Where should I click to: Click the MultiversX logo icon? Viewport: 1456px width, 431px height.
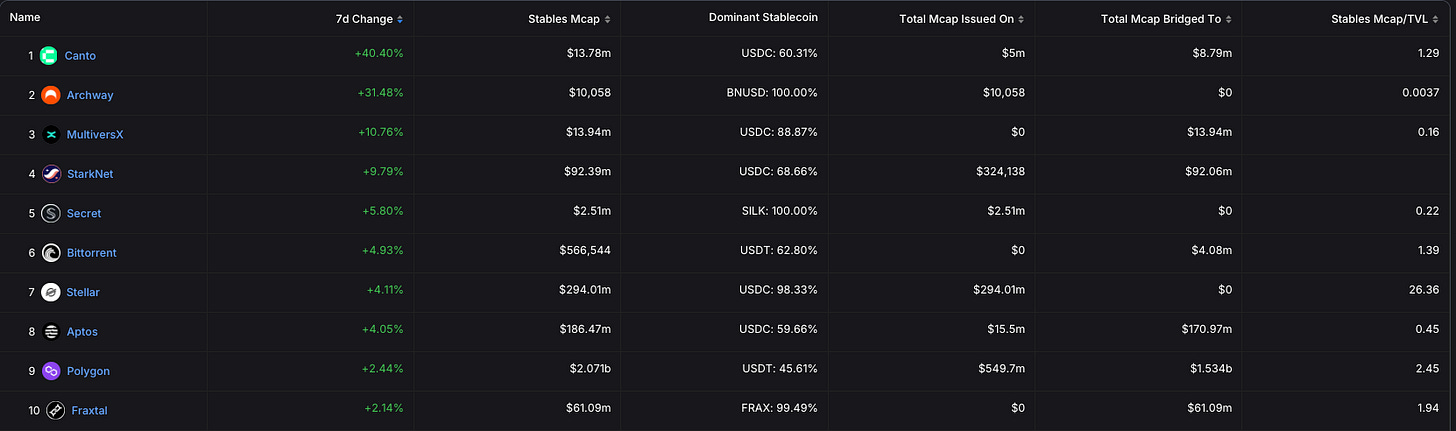[x=51, y=134]
